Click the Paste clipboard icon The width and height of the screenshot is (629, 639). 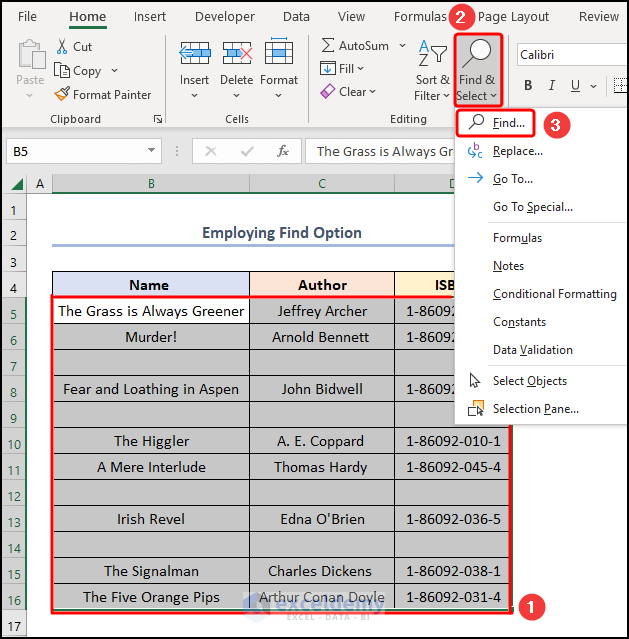31,54
